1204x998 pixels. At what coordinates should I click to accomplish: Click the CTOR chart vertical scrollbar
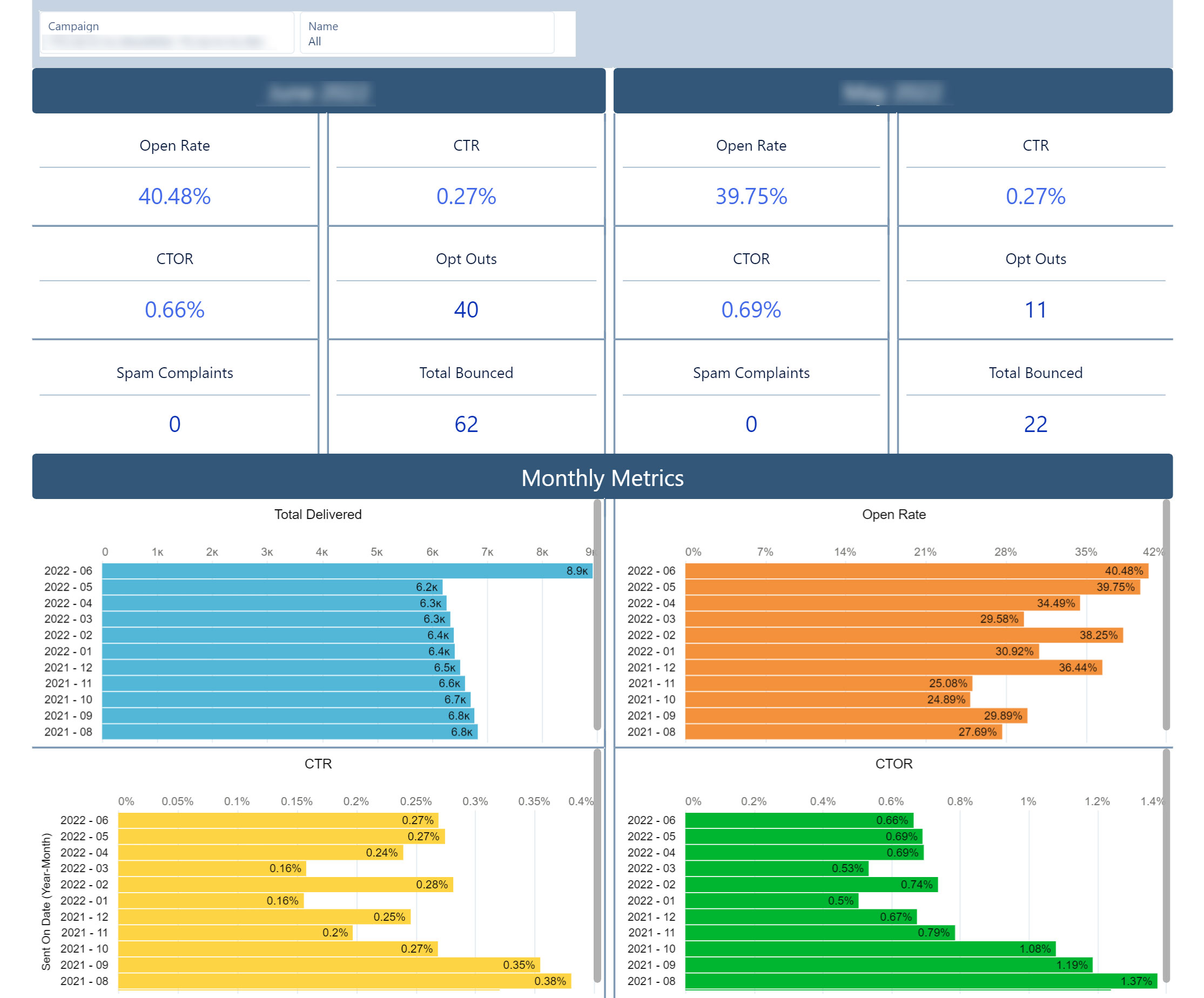(1166, 866)
